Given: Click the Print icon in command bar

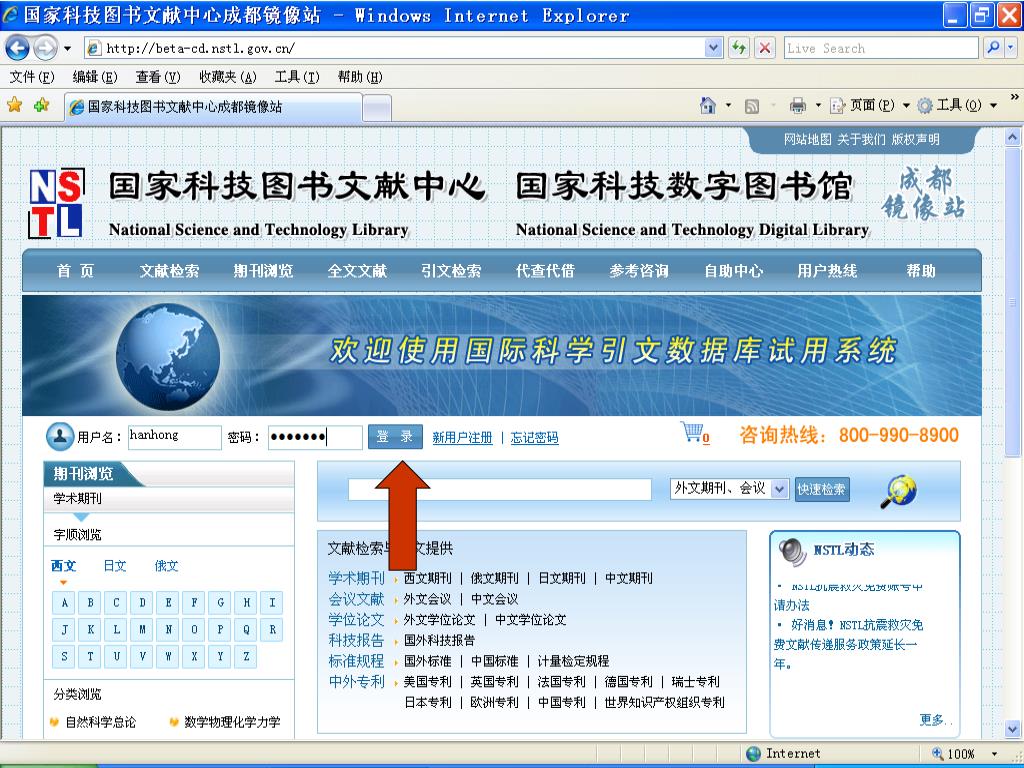Looking at the screenshot, I should (797, 105).
